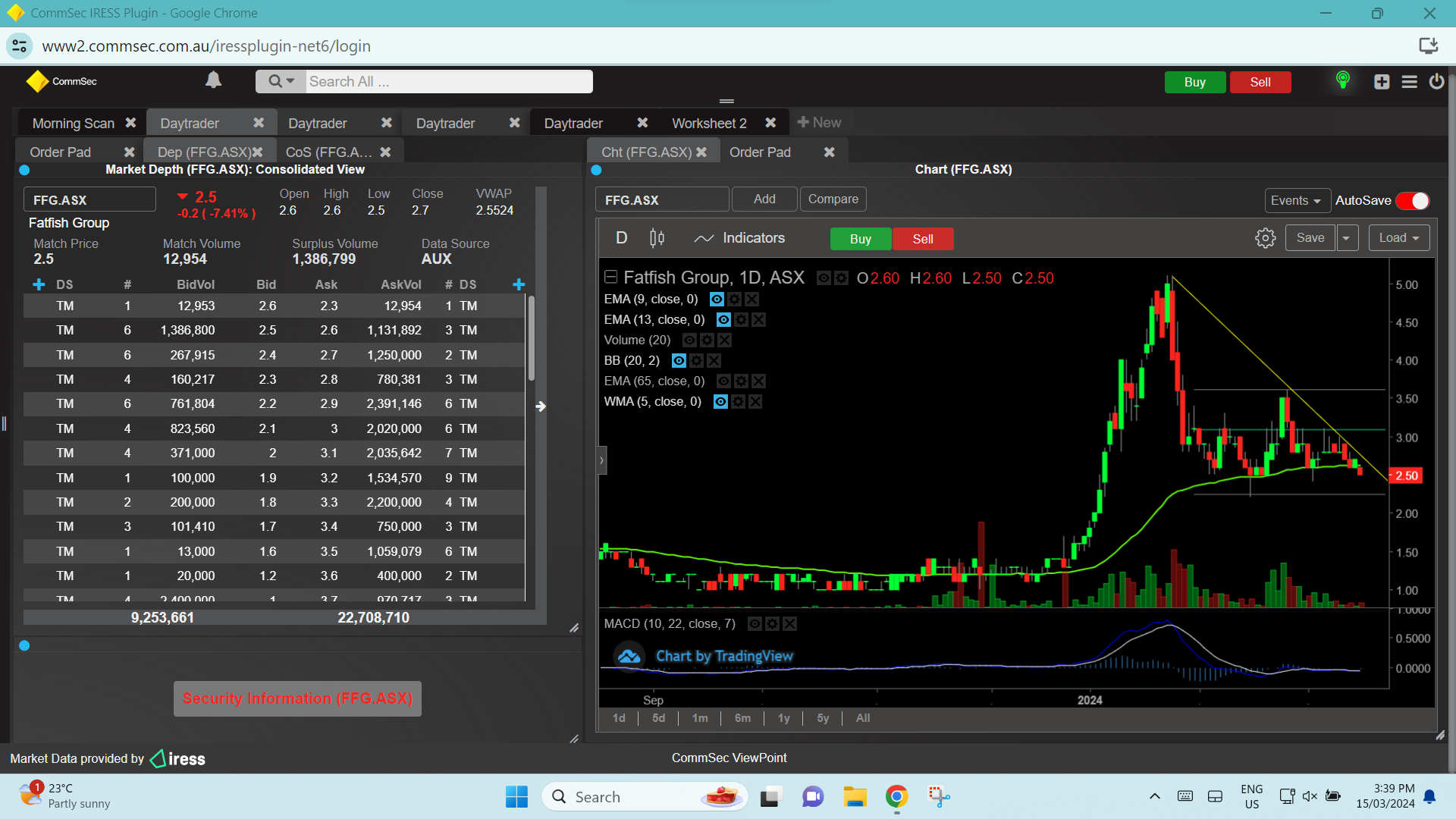Open the D interval selector
This screenshot has height=819, width=1456.
[622, 238]
